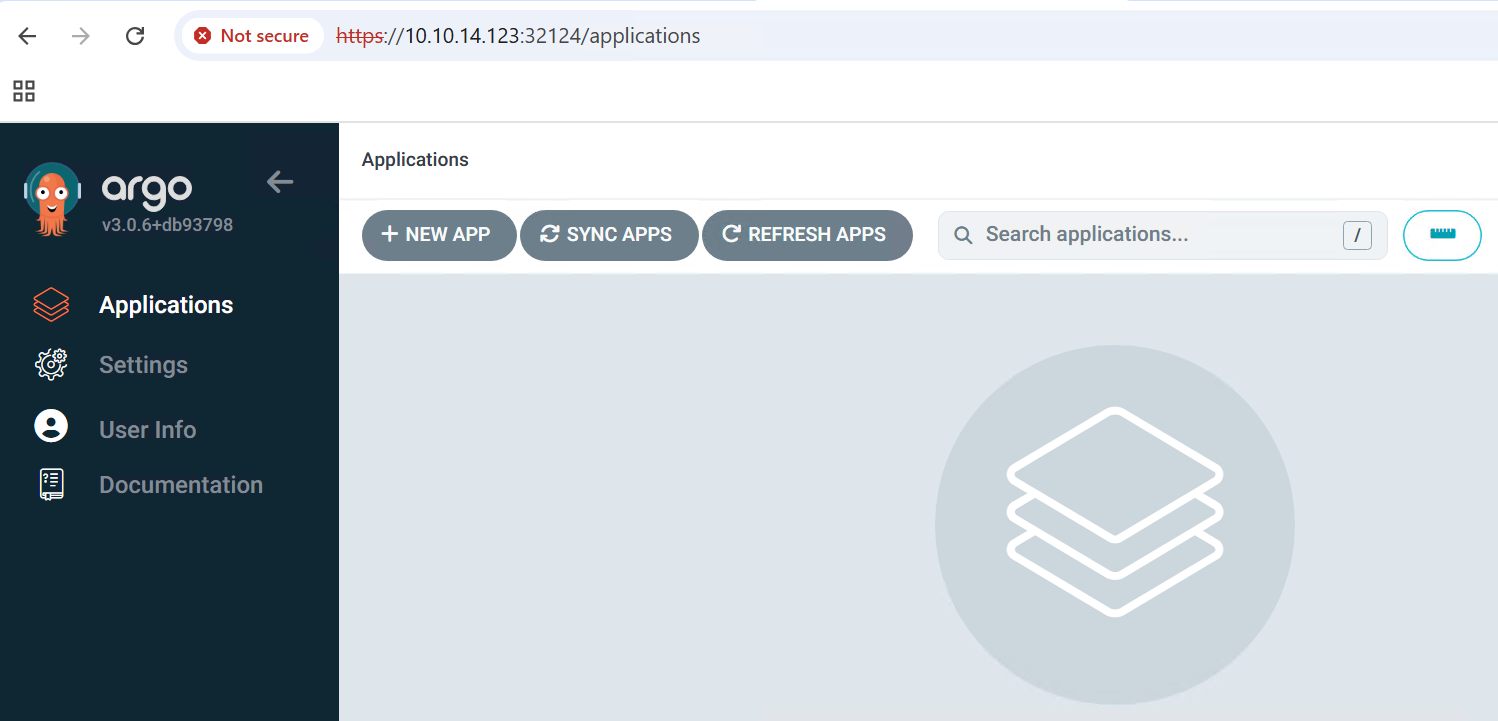The image size is (1498, 721).
Task: Select Settings in the navigation menu
Action: coord(143,364)
